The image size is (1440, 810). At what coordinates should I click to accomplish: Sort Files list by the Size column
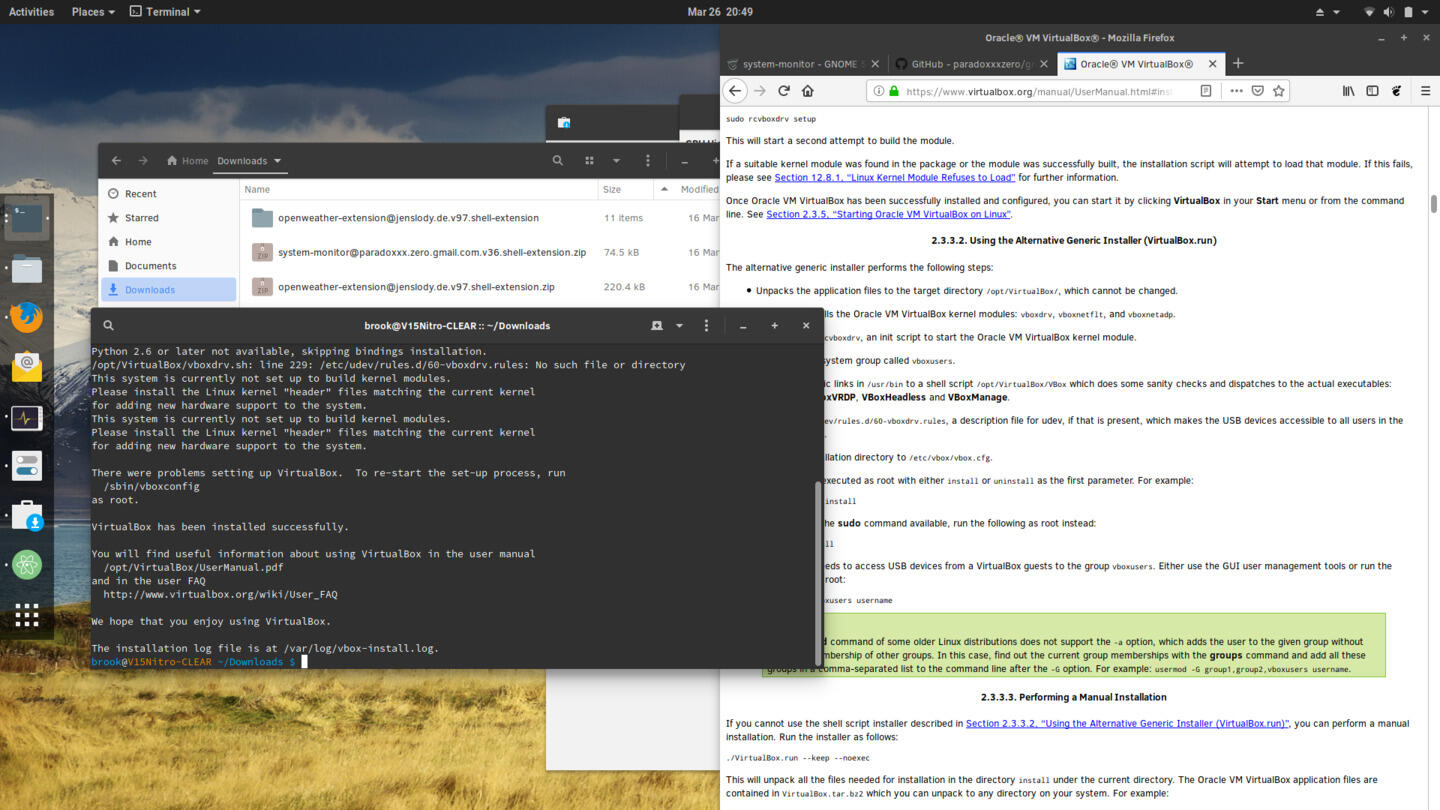tap(624, 189)
